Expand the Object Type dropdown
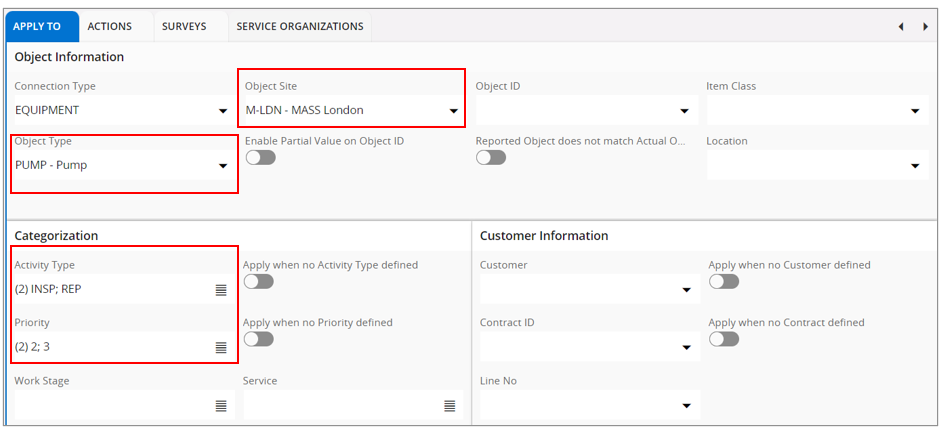Screen dimensions: 942x427 [222, 166]
